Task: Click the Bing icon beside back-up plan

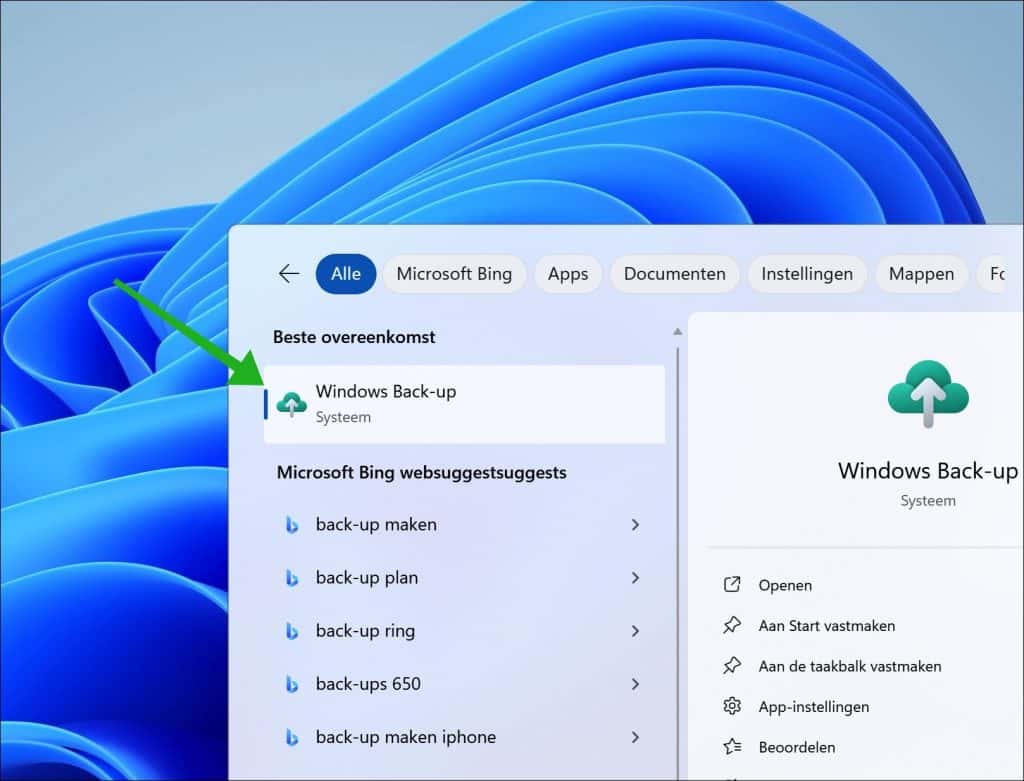Action: pyautogui.click(x=291, y=578)
